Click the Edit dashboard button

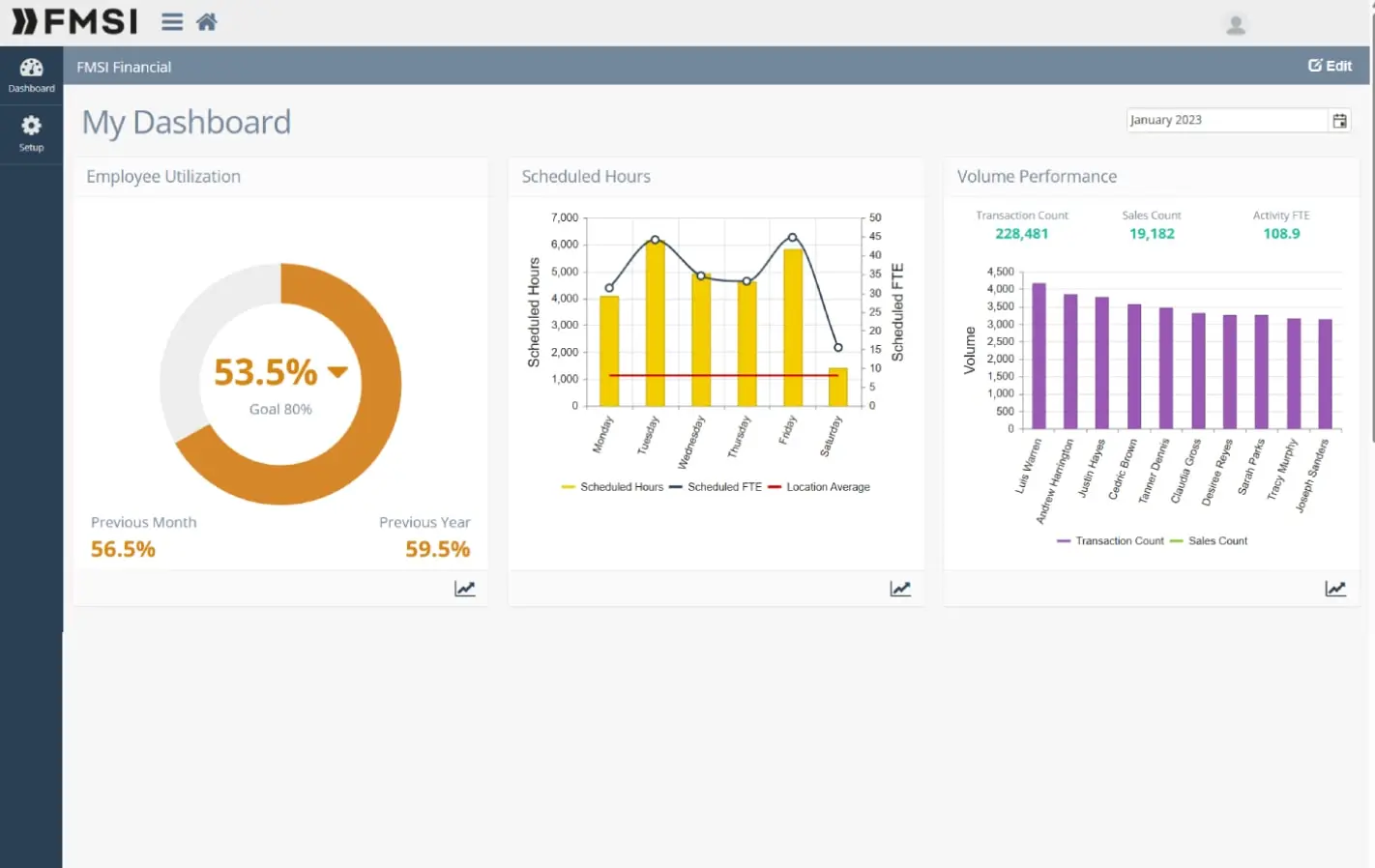coord(1330,66)
